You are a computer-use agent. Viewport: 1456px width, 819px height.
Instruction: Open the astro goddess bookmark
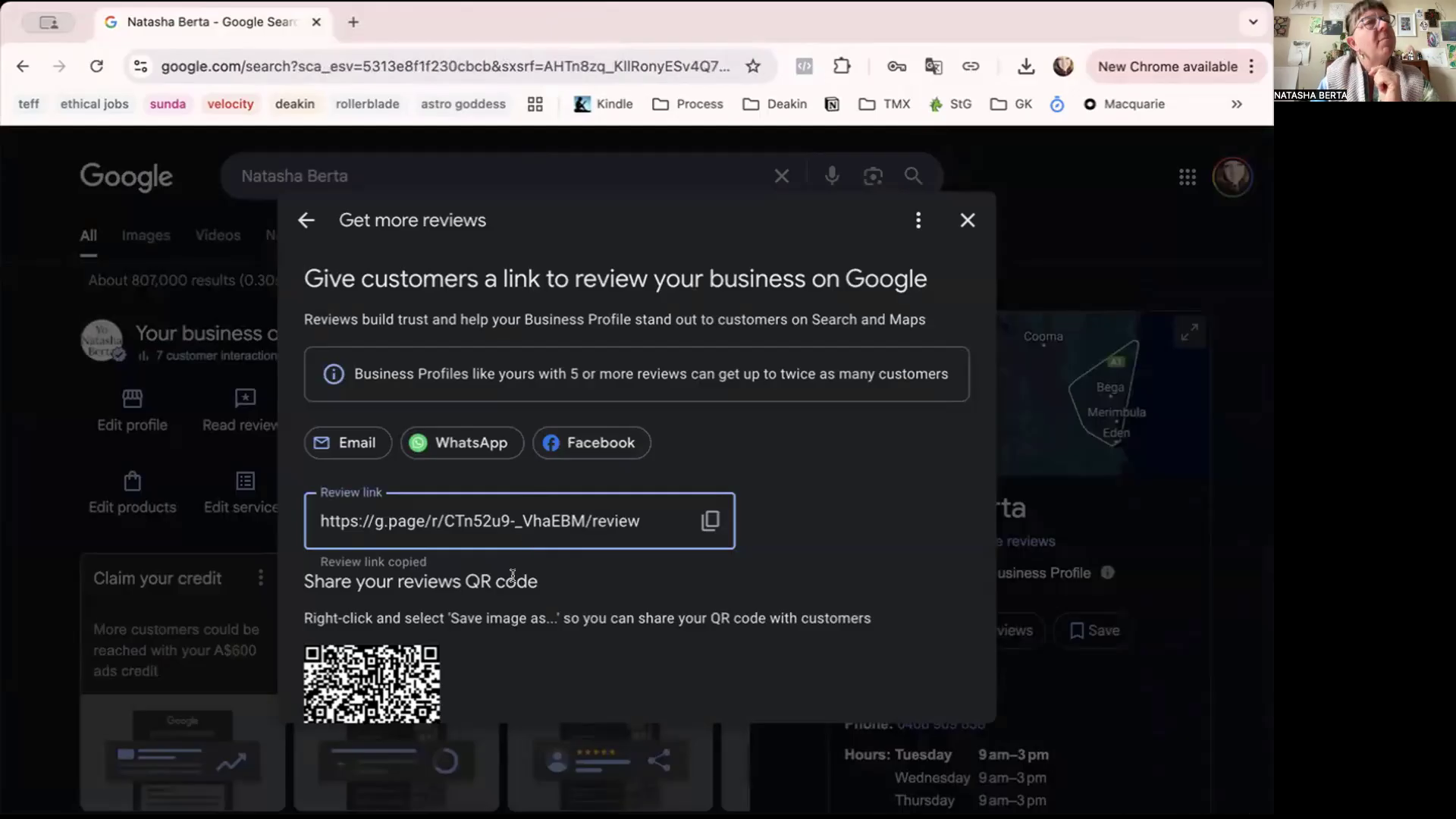pos(463,104)
